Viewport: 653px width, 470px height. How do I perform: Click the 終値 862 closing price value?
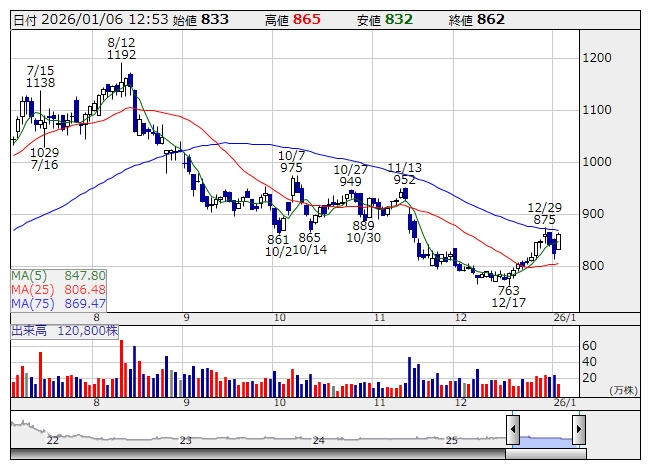(x=491, y=19)
